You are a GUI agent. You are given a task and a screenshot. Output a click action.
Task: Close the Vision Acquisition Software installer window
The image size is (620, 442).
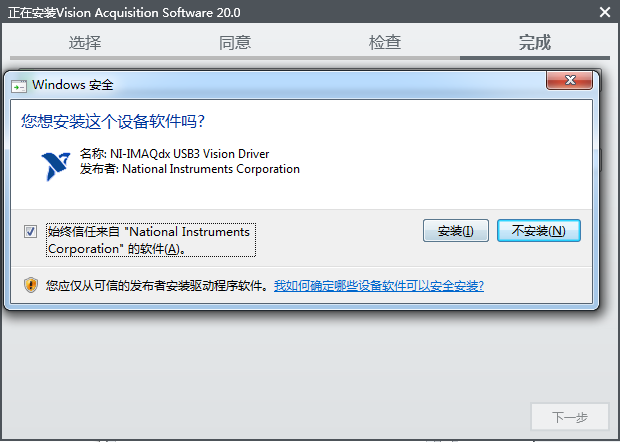pos(605,12)
